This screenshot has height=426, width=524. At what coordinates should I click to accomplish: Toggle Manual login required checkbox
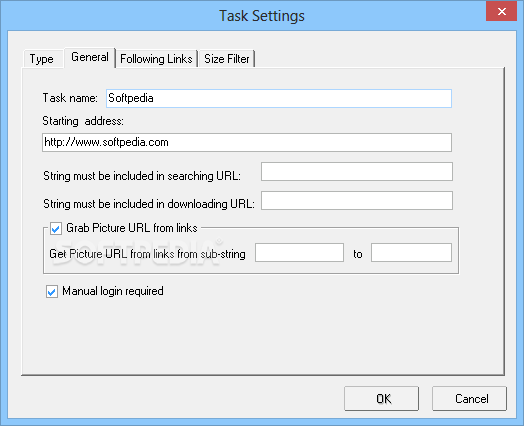click(52, 291)
